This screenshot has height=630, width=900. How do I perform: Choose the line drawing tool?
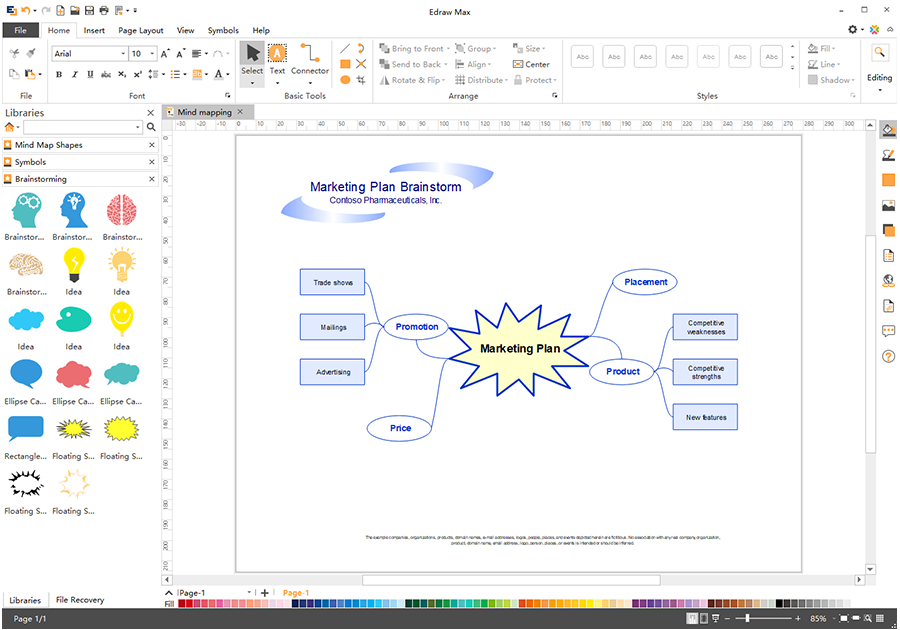(x=345, y=48)
